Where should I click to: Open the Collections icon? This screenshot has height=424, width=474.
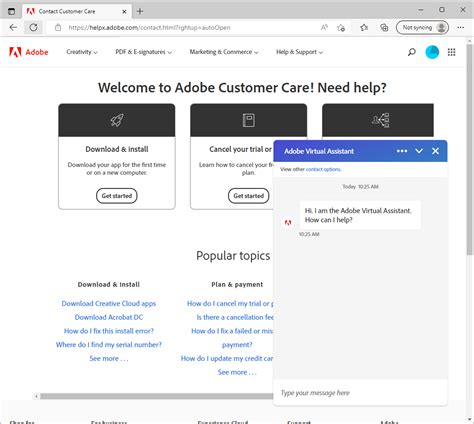[384, 28]
